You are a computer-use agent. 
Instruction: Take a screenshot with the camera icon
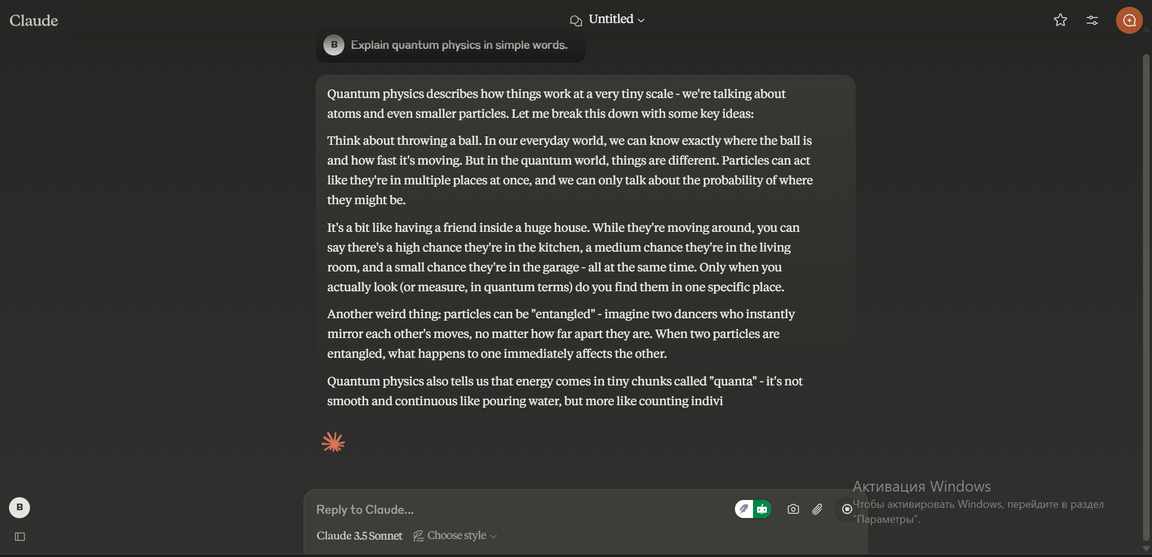(793, 509)
